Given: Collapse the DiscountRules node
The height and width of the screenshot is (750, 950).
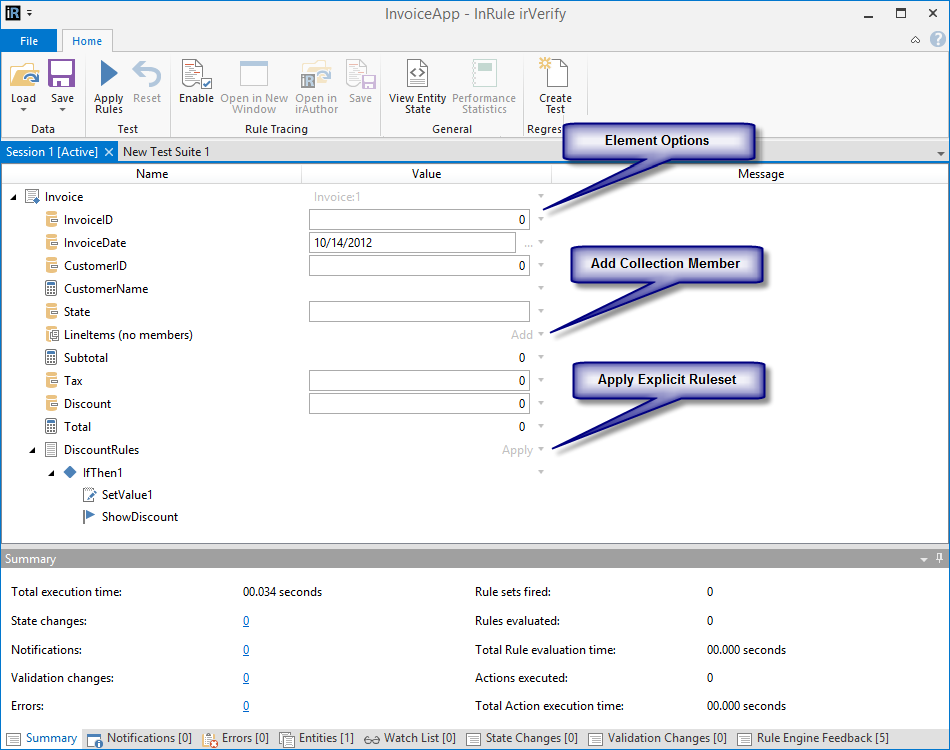Looking at the screenshot, I should (33, 450).
